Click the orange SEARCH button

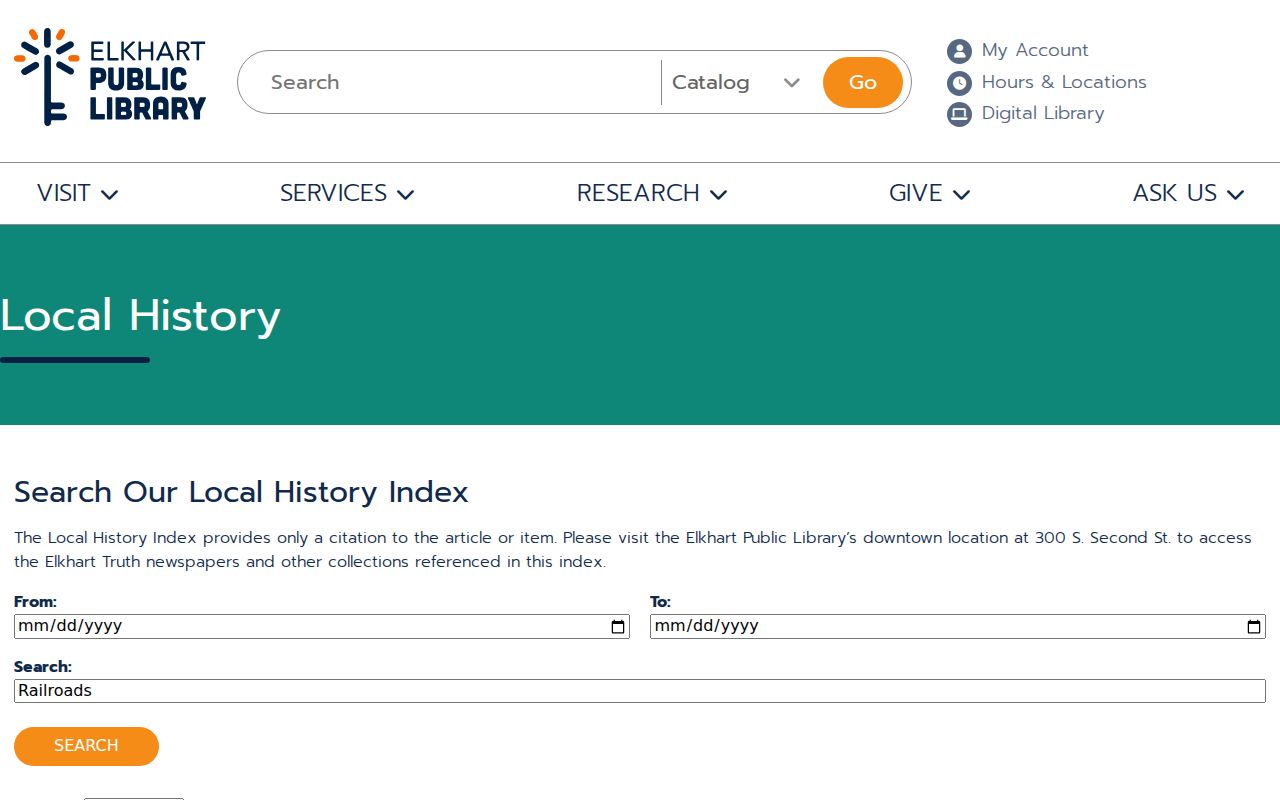pos(86,746)
